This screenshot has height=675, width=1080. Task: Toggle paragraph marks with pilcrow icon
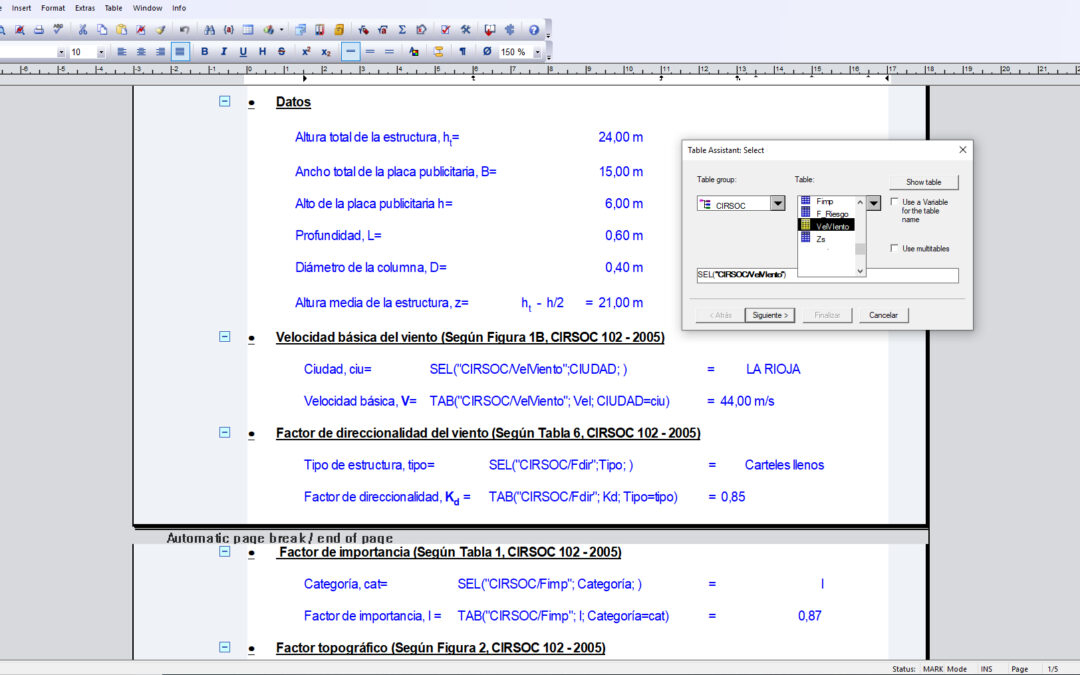(463, 52)
